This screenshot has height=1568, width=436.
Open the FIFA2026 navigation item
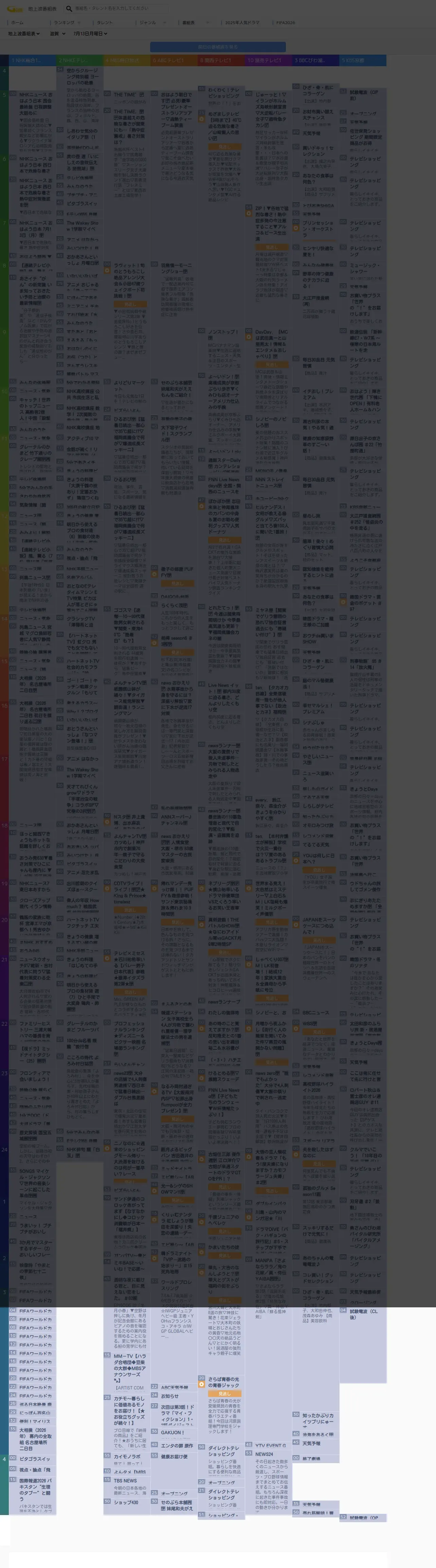[x=286, y=22]
